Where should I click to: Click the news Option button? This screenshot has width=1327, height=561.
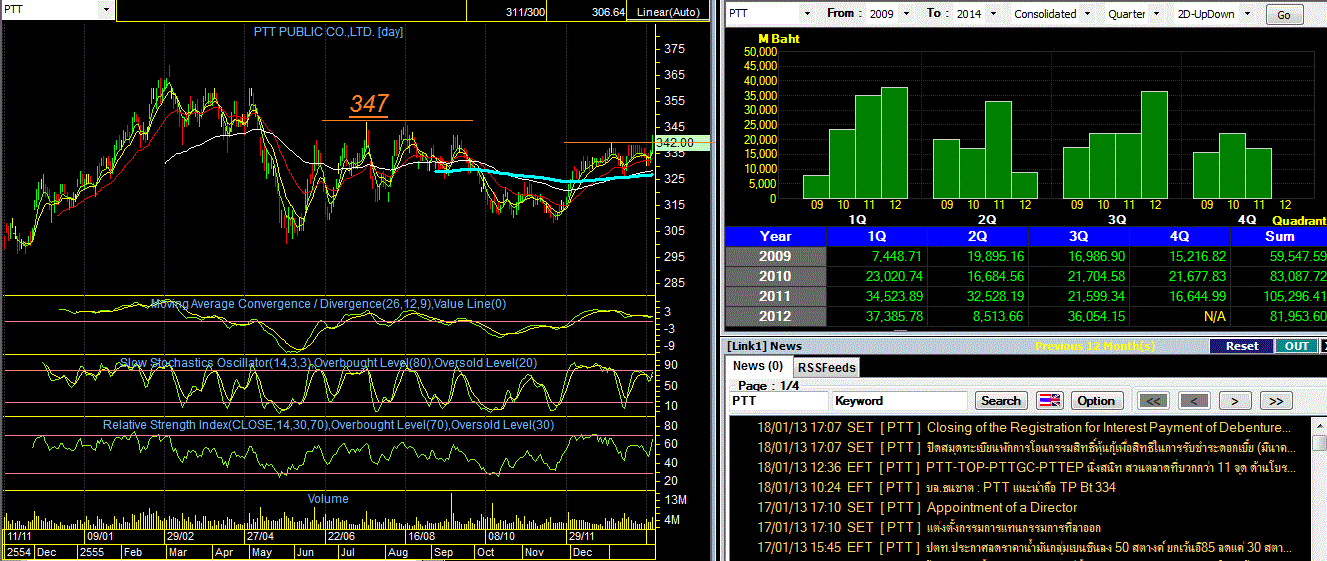click(1095, 401)
